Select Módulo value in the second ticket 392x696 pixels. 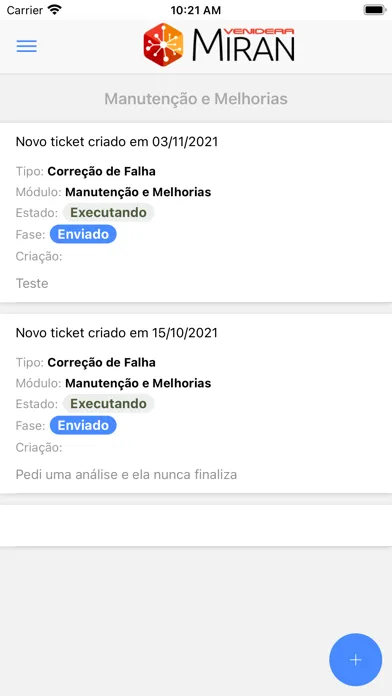[138, 383]
